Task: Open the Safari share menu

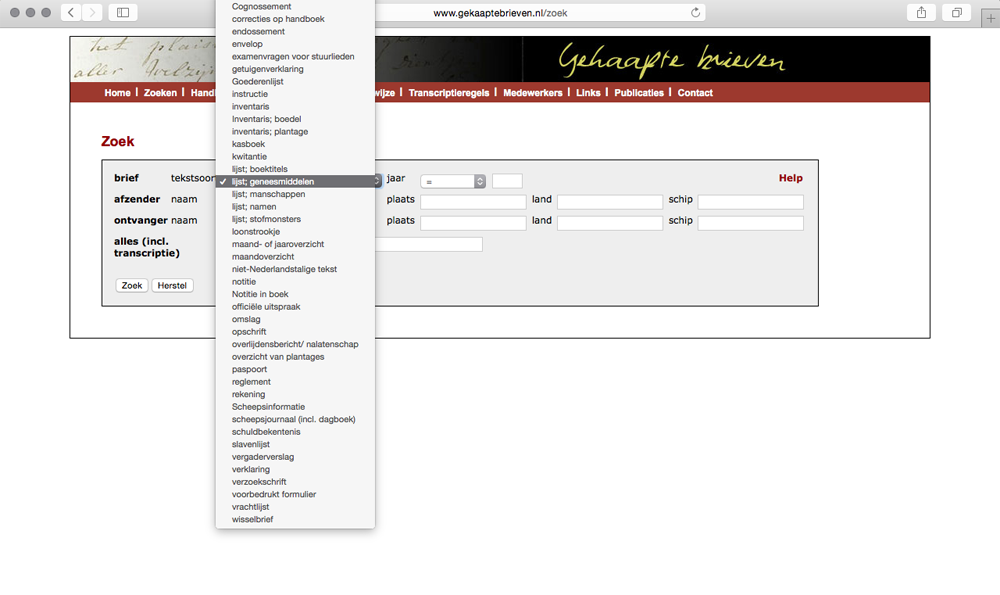Action: tap(921, 12)
